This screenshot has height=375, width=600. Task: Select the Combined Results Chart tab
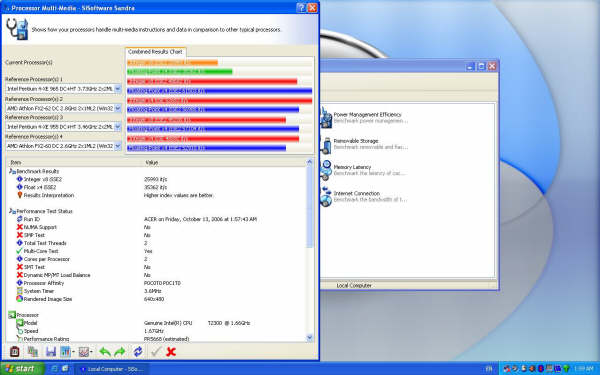point(155,52)
